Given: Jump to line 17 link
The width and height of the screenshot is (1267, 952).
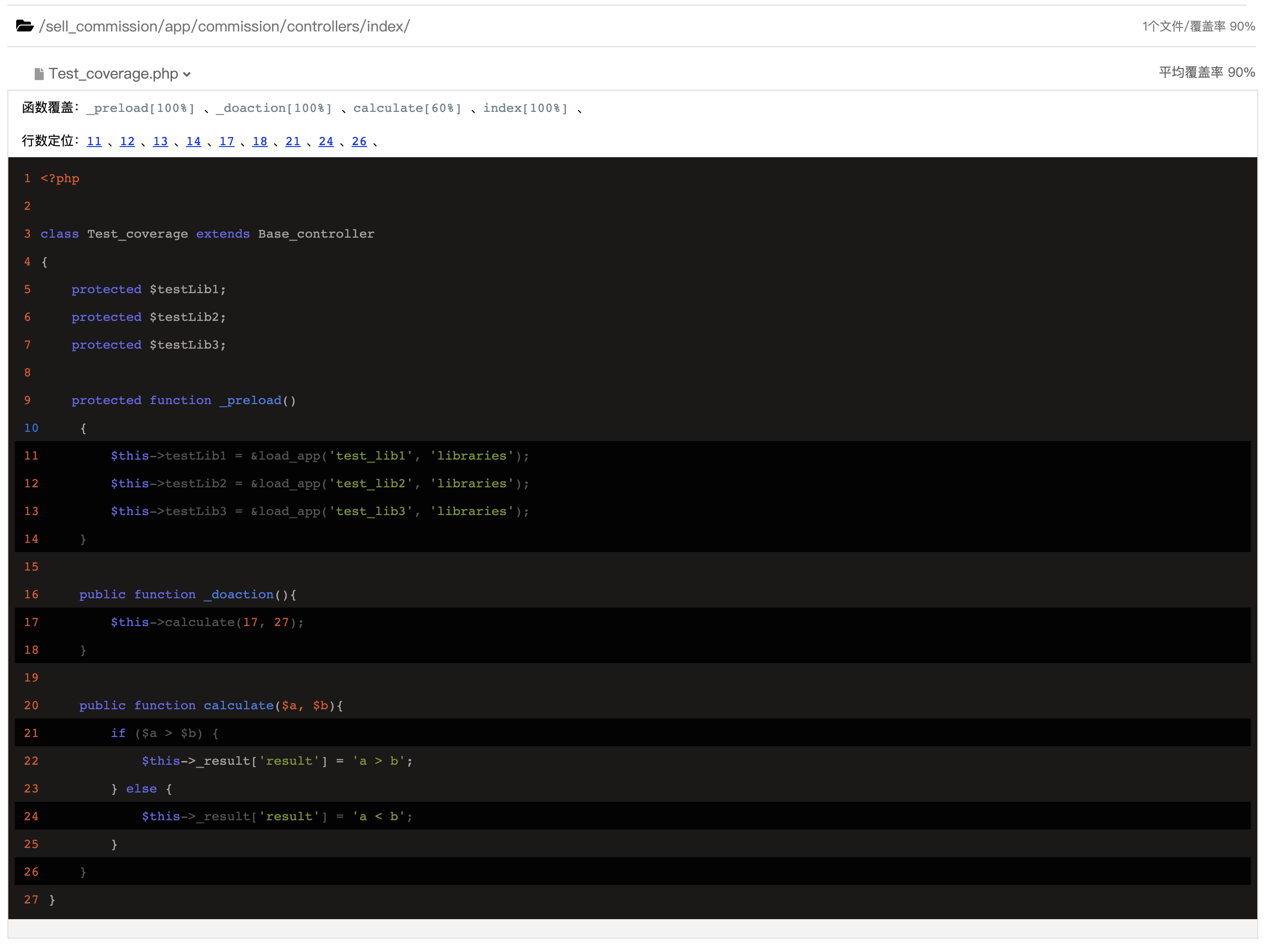Looking at the screenshot, I should click(x=227, y=141).
